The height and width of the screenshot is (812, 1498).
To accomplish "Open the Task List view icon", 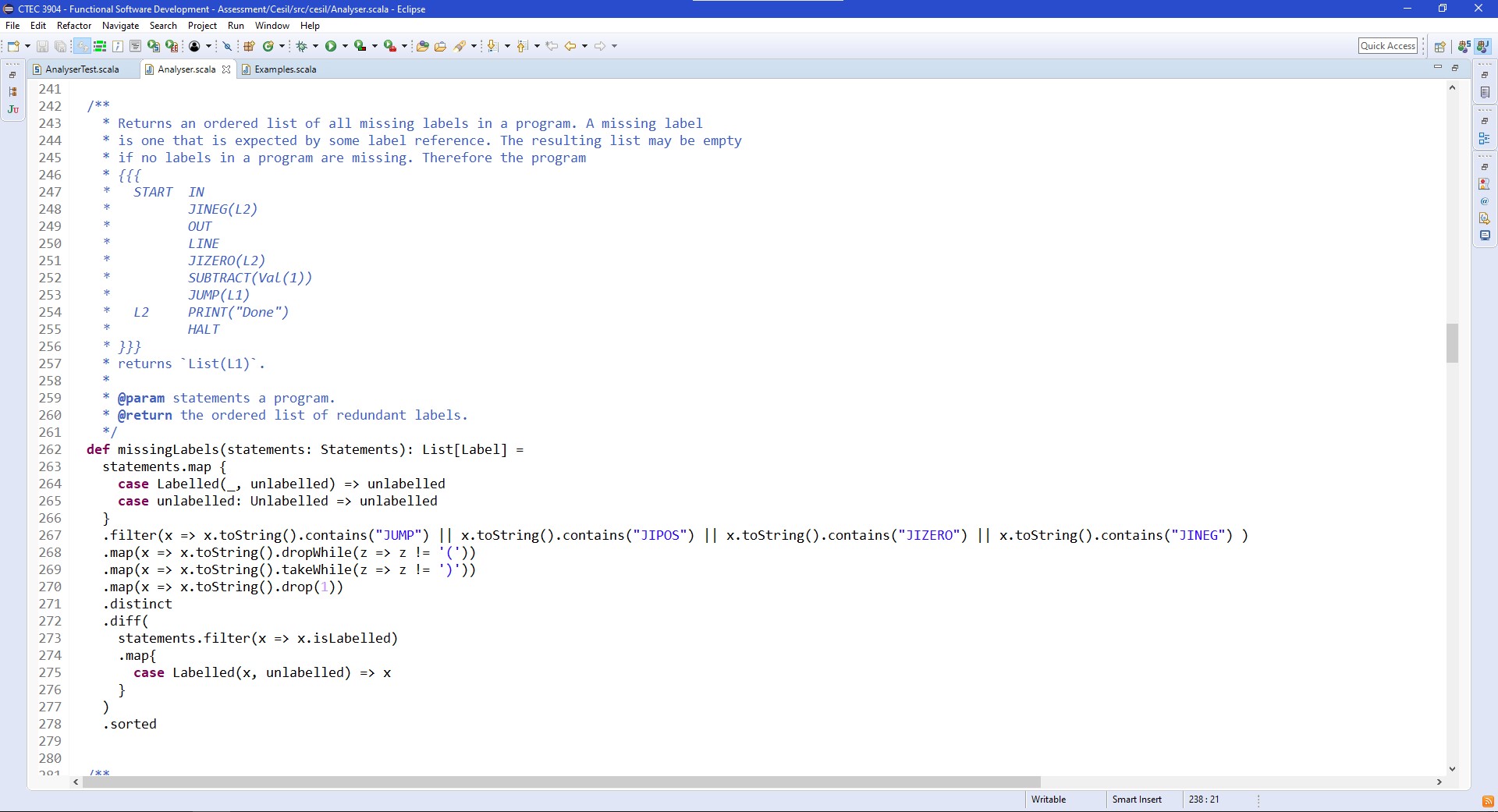I will click(1485, 92).
